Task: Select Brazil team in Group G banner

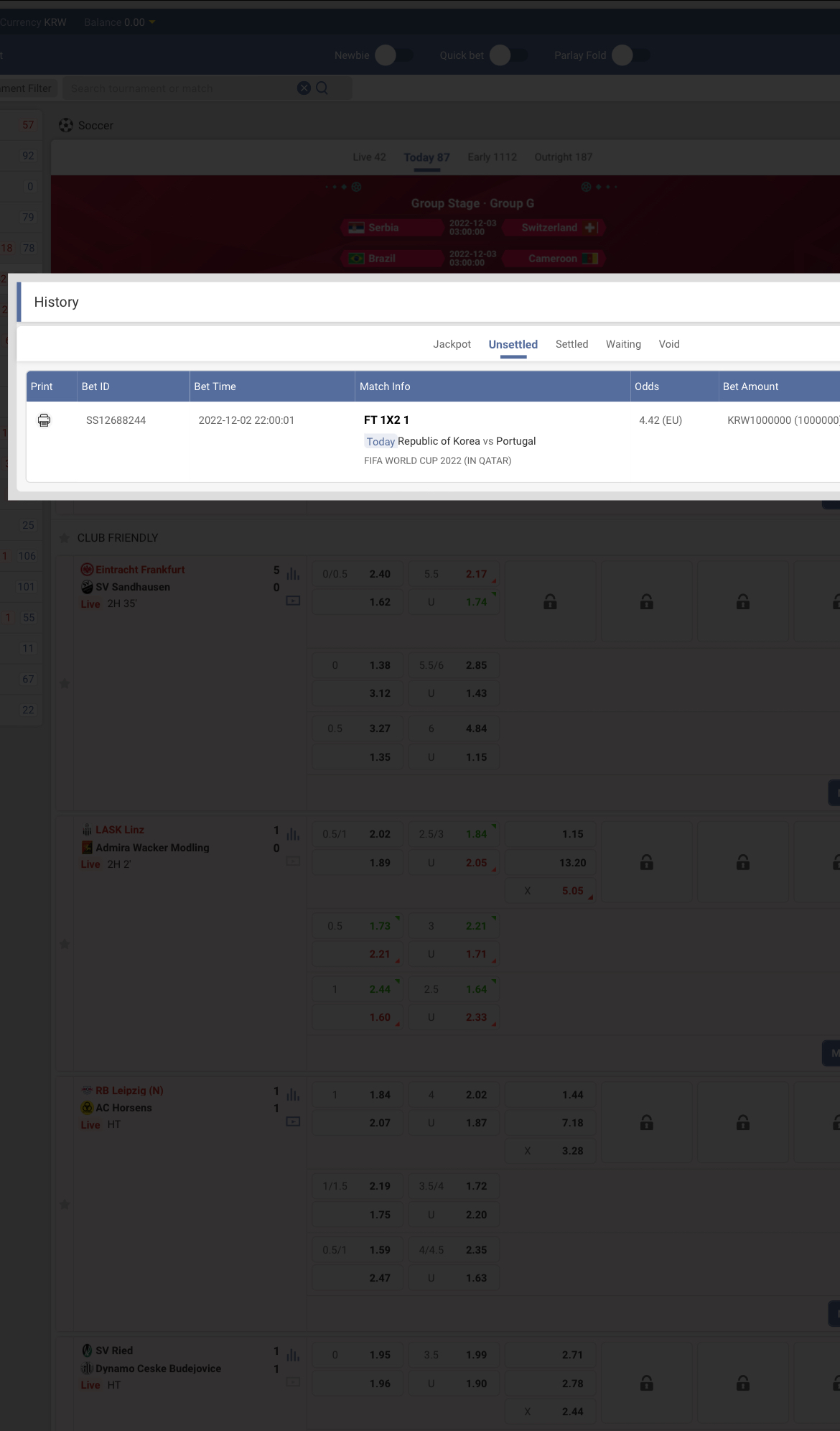Action: [393, 259]
